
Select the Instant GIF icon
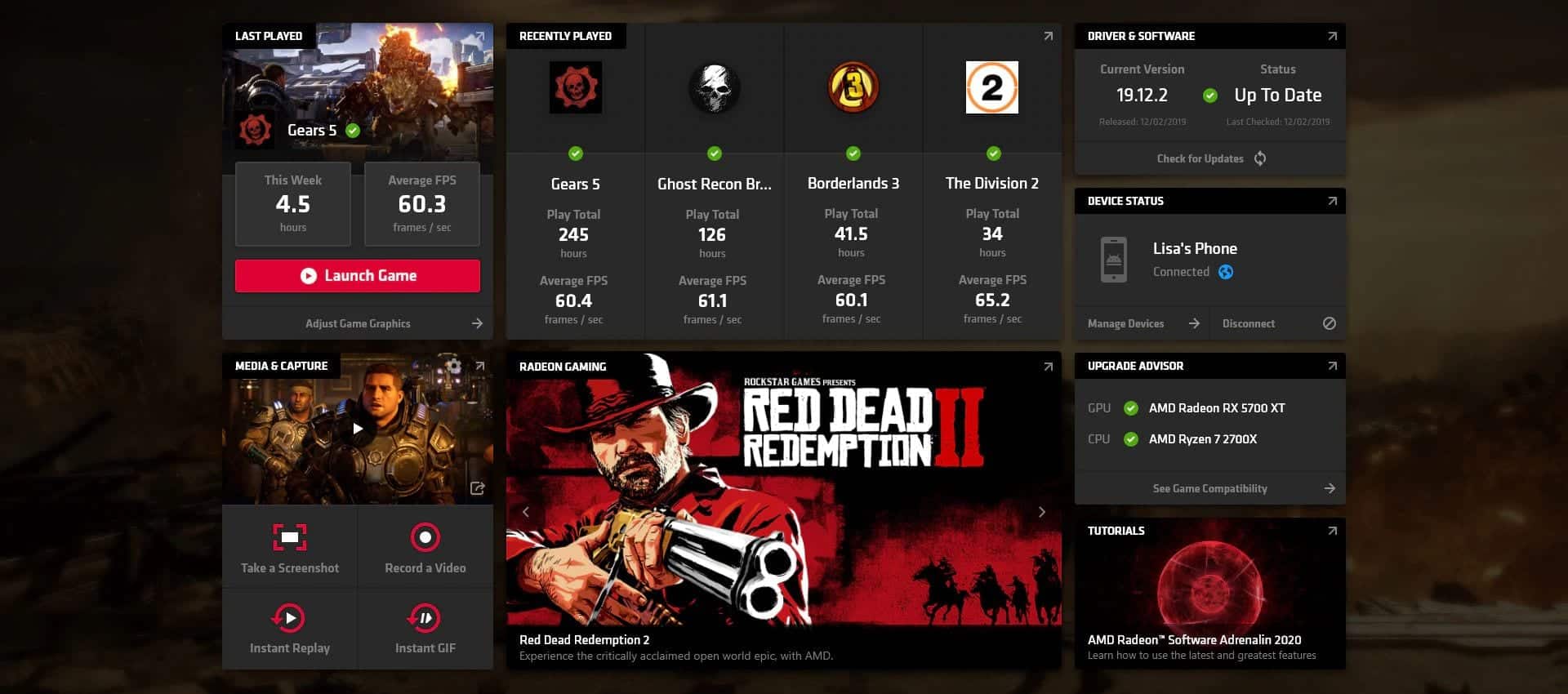[425, 618]
